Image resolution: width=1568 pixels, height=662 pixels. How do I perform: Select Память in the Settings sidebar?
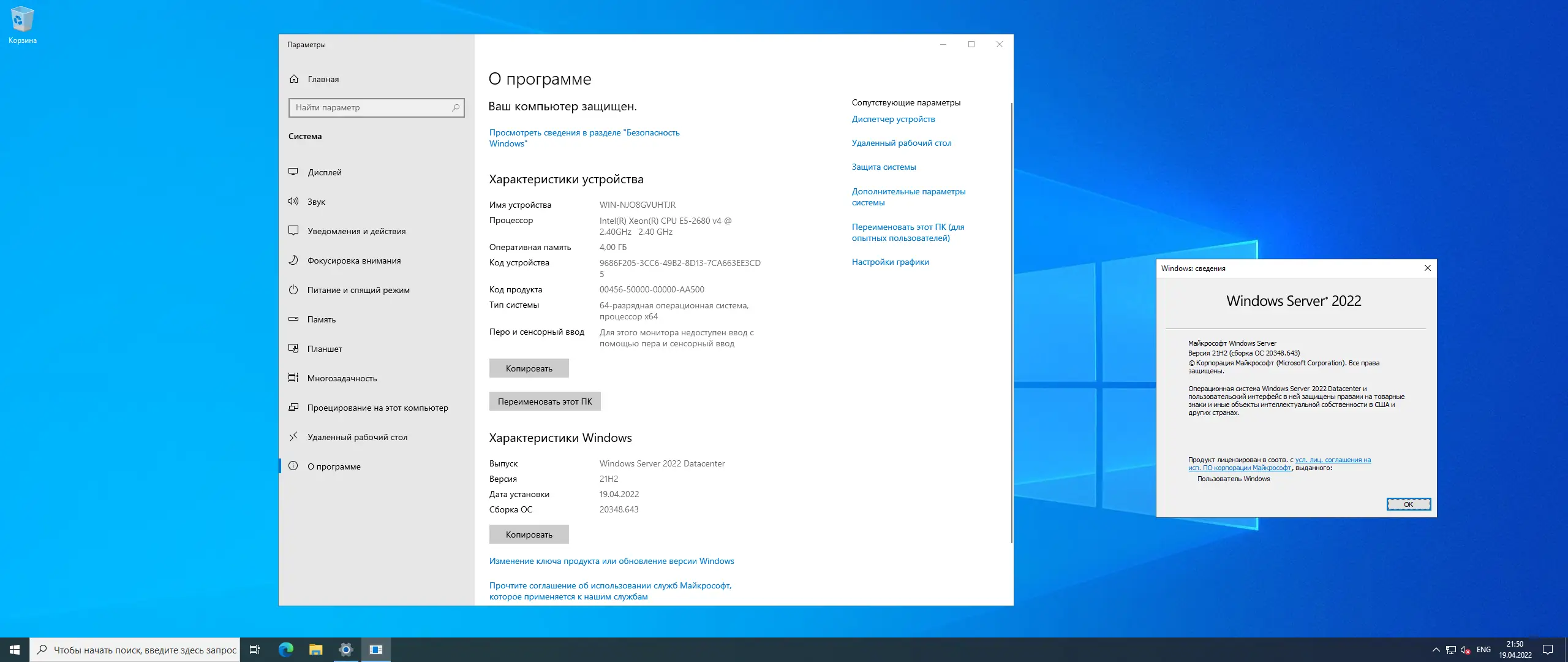point(321,319)
